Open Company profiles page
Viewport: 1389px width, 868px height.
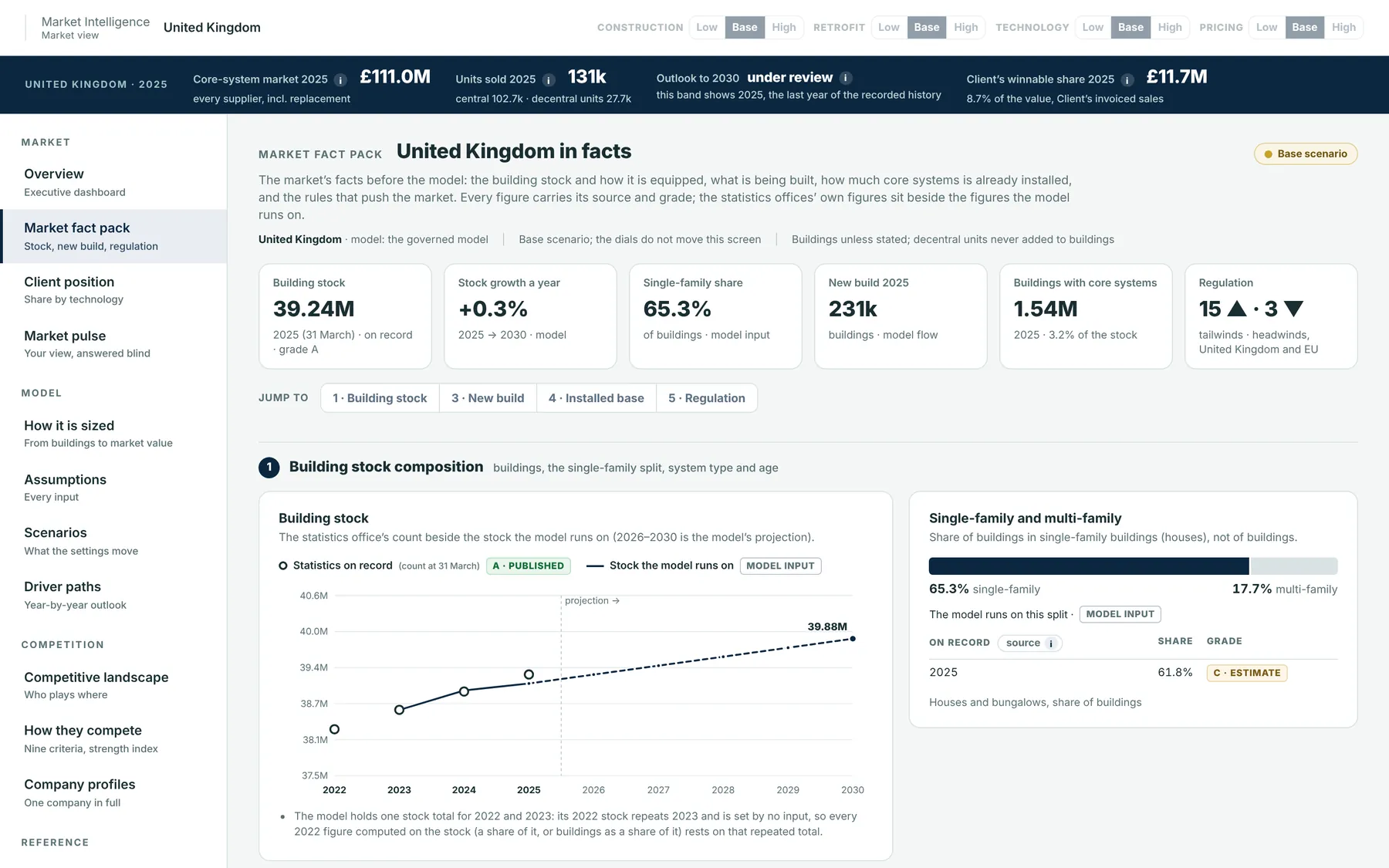[x=113, y=792]
